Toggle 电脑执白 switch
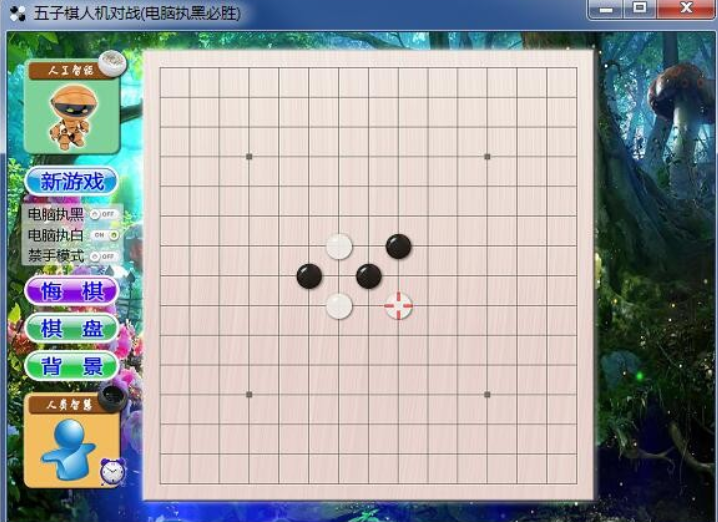The image size is (718, 522). tap(104, 235)
